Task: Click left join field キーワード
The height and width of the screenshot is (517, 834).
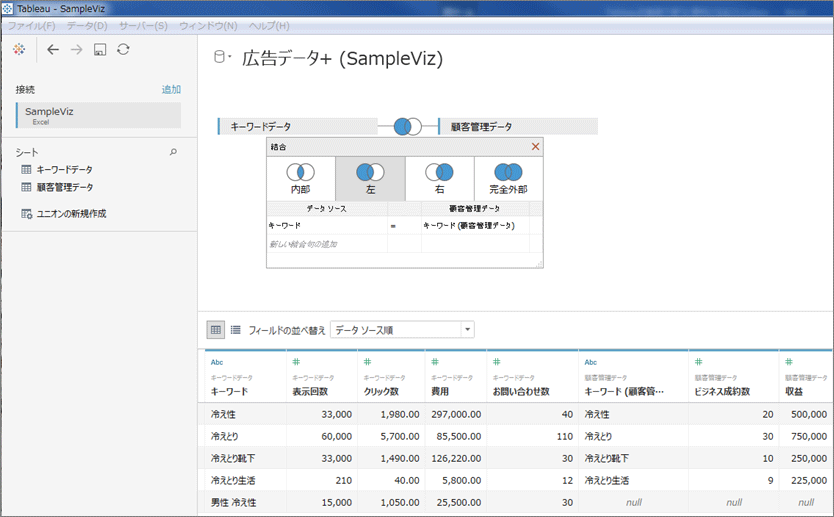Action: click(x=327, y=226)
